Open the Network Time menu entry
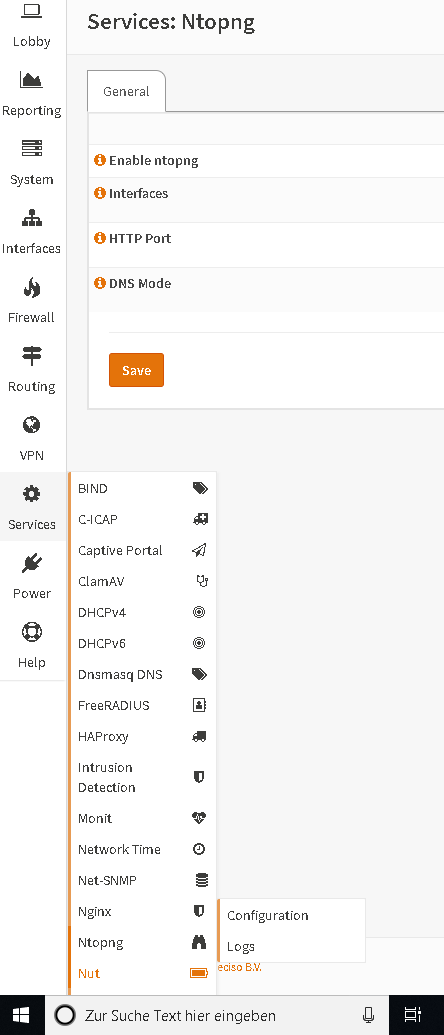Image resolution: width=444 pixels, height=1035 pixels. [143, 849]
